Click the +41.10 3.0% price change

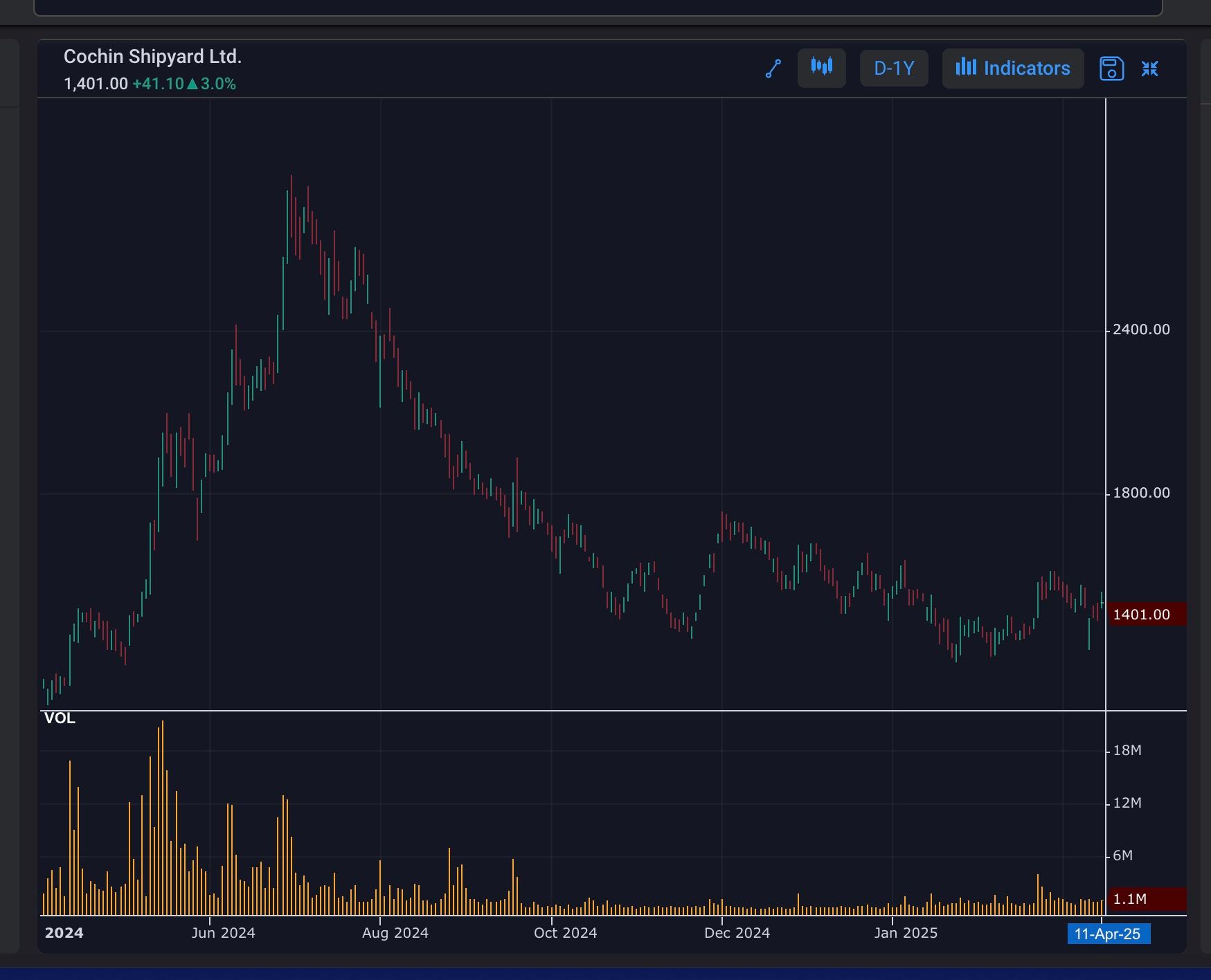point(184,84)
